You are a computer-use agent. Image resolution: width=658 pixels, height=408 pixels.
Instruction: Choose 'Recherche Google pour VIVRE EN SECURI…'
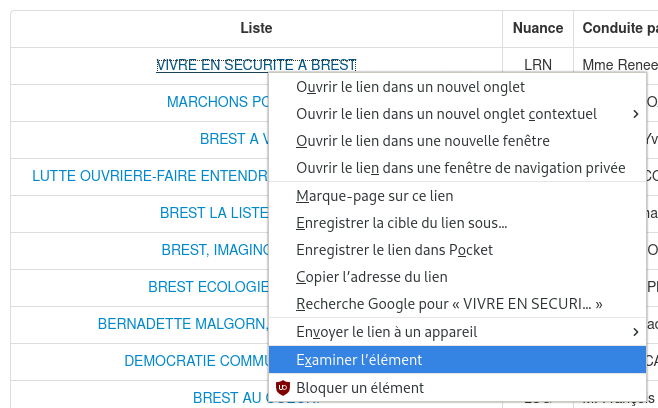(457, 304)
